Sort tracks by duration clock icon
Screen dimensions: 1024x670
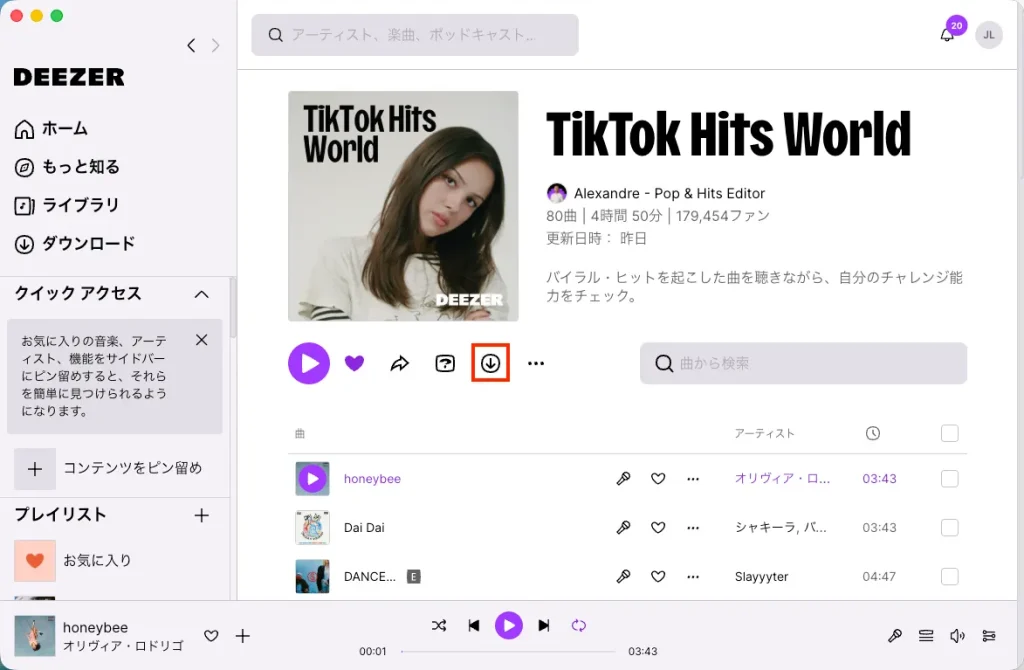pos(872,433)
